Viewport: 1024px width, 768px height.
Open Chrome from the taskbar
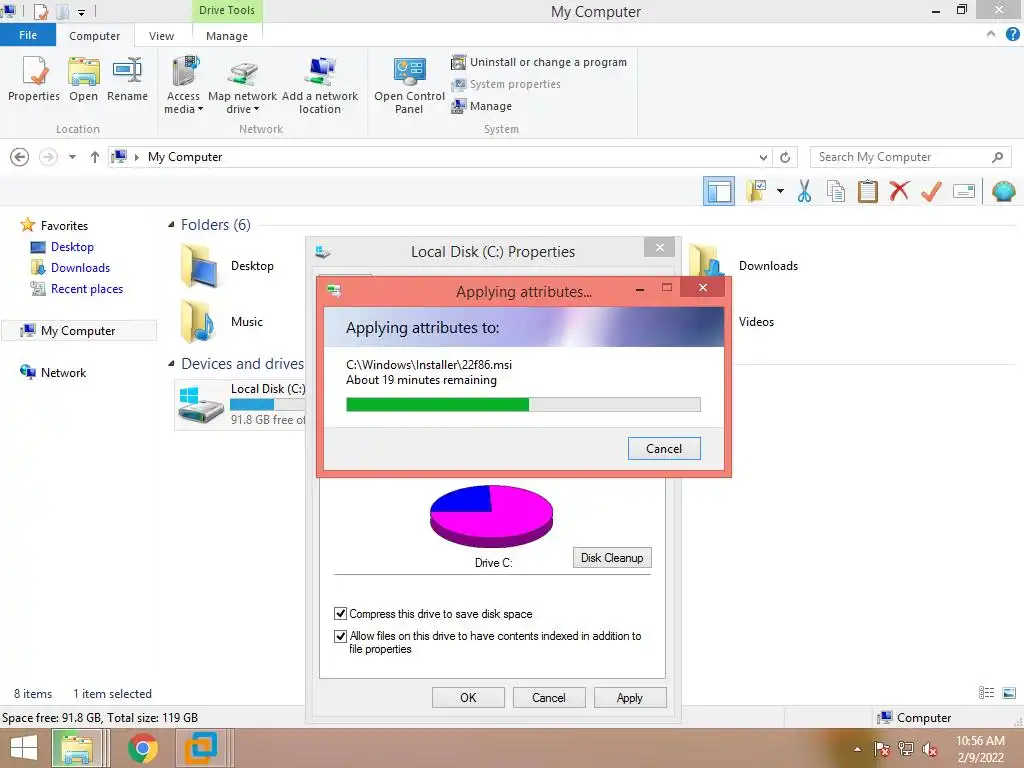(142, 748)
